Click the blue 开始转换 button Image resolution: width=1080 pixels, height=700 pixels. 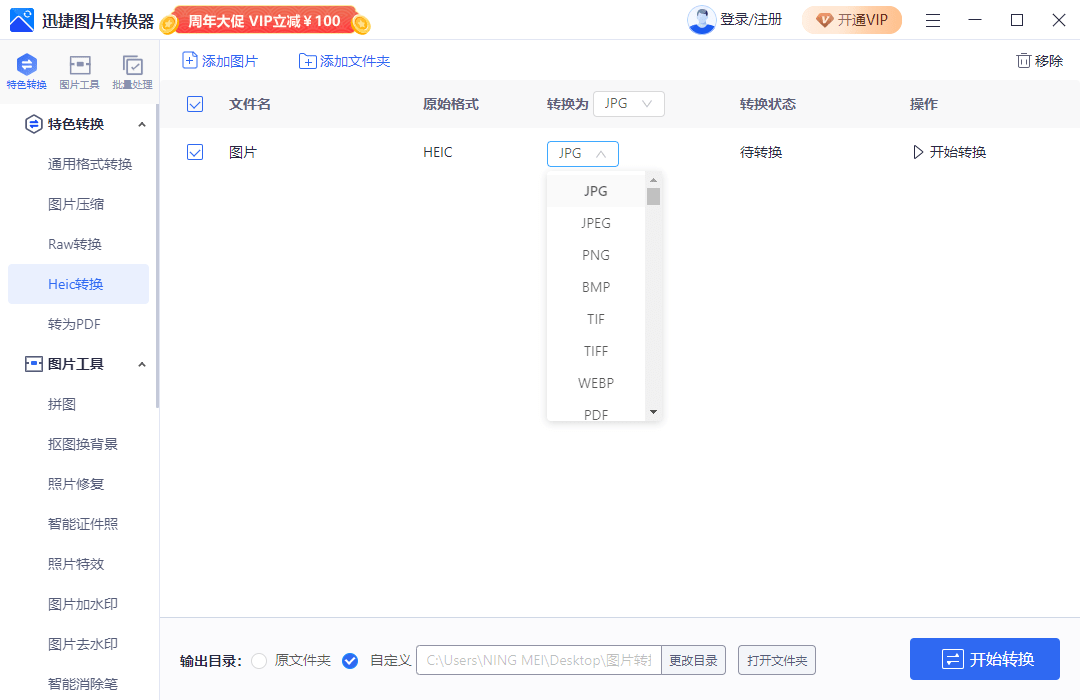[985, 659]
